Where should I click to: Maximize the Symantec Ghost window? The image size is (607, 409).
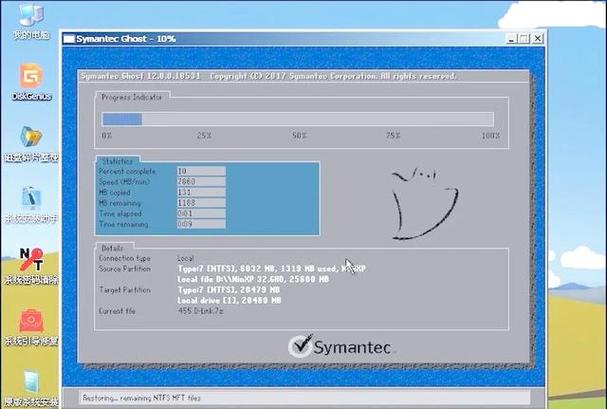(524, 38)
